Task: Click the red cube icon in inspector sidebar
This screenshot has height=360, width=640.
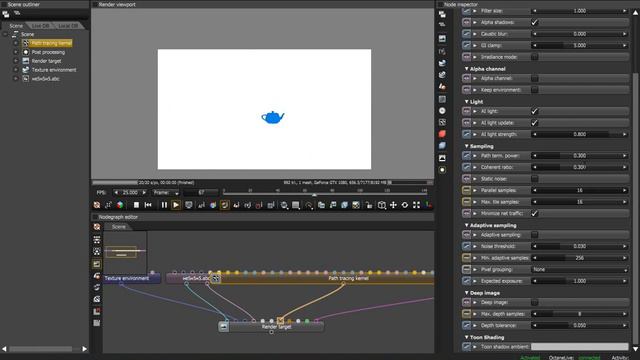Action: click(442, 134)
